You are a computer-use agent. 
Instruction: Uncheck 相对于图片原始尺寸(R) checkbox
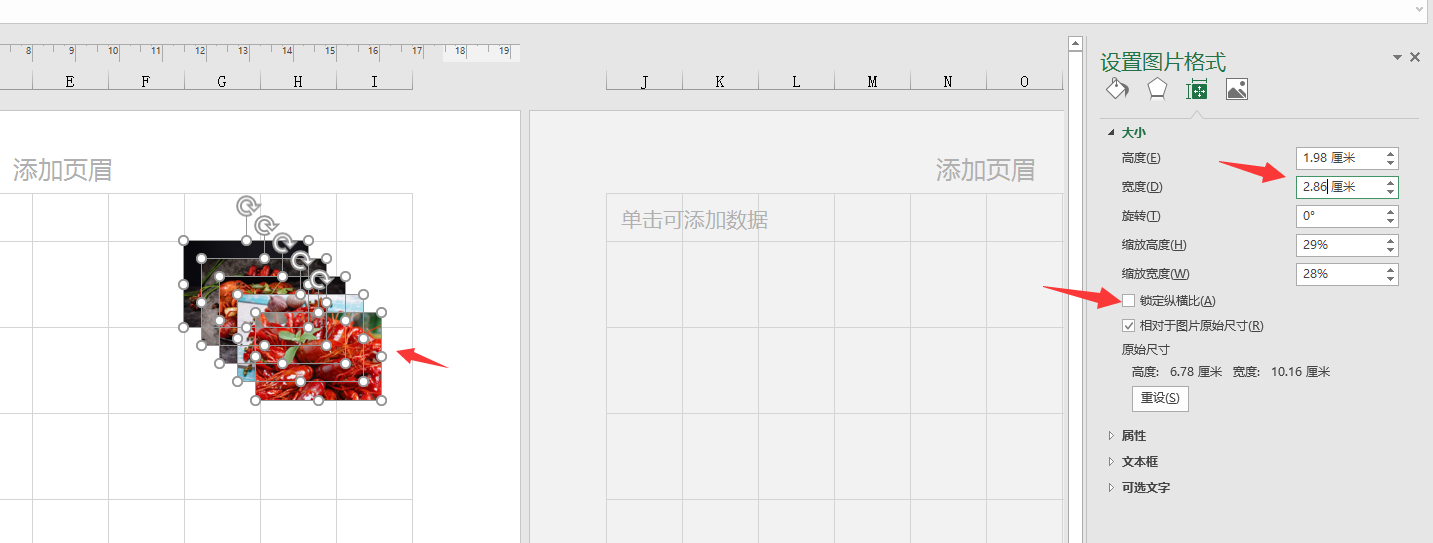pos(1129,325)
